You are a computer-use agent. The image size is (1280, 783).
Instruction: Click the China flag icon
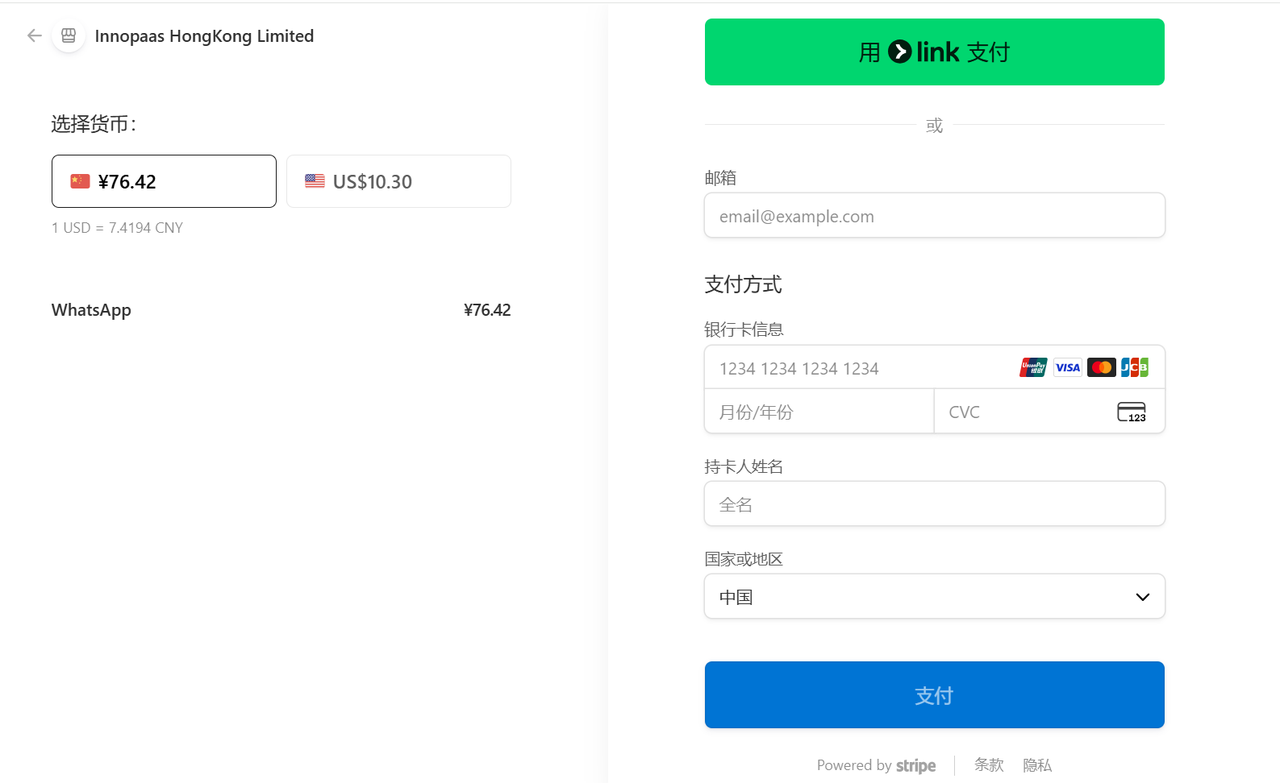80,181
